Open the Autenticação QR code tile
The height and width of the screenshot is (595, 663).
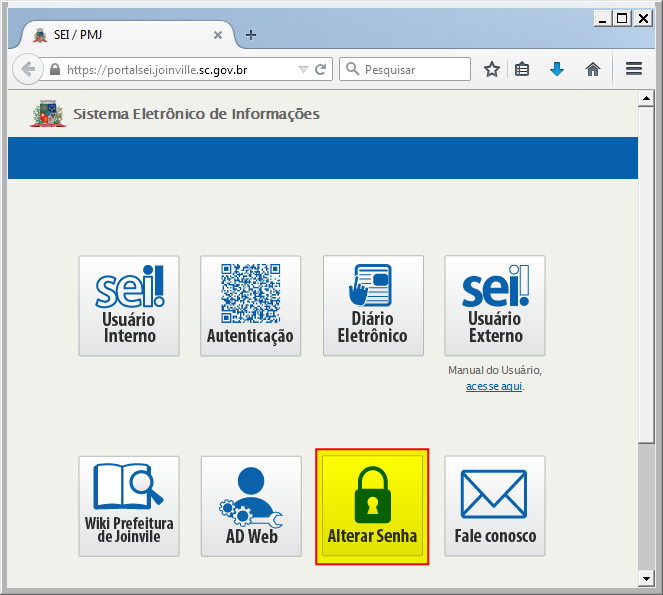pos(251,306)
